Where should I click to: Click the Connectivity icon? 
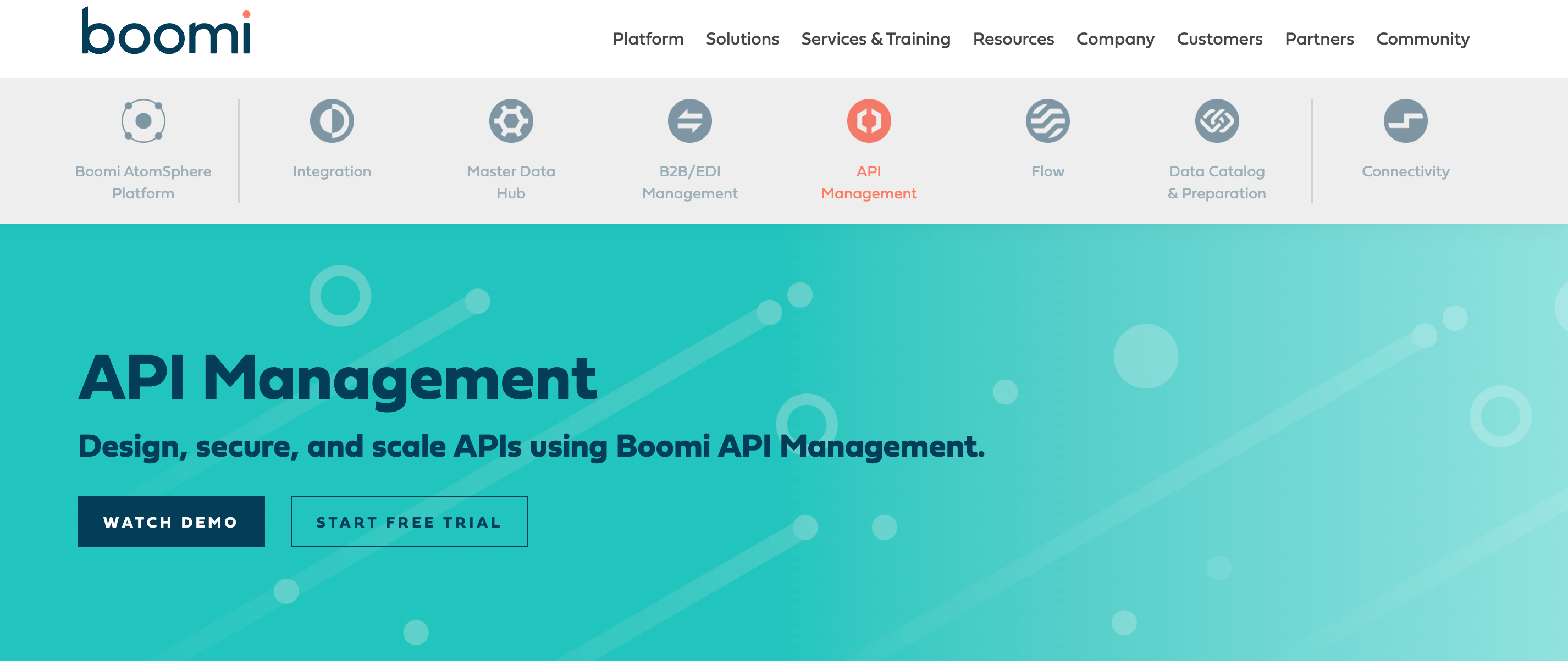[1405, 120]
